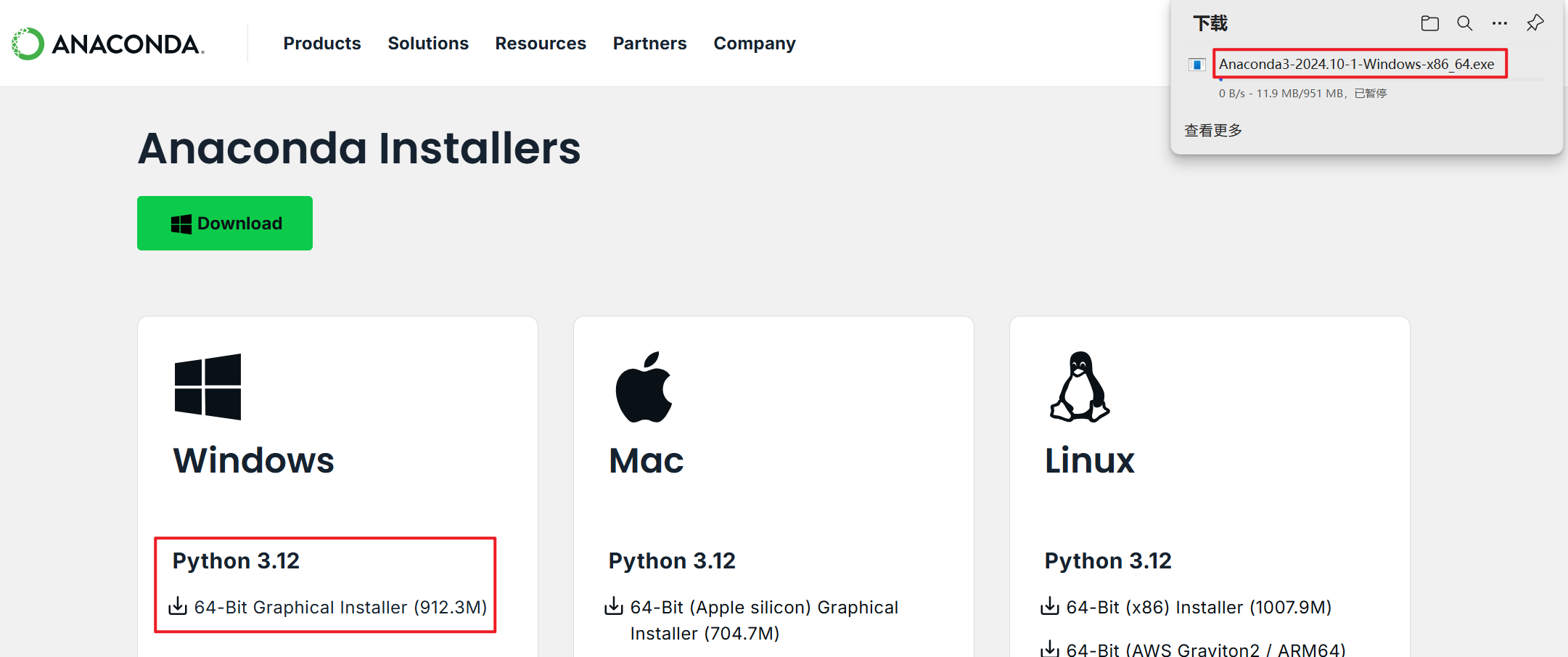
Task: Click Python 3.12 under Windows
Action: (236, 560)
